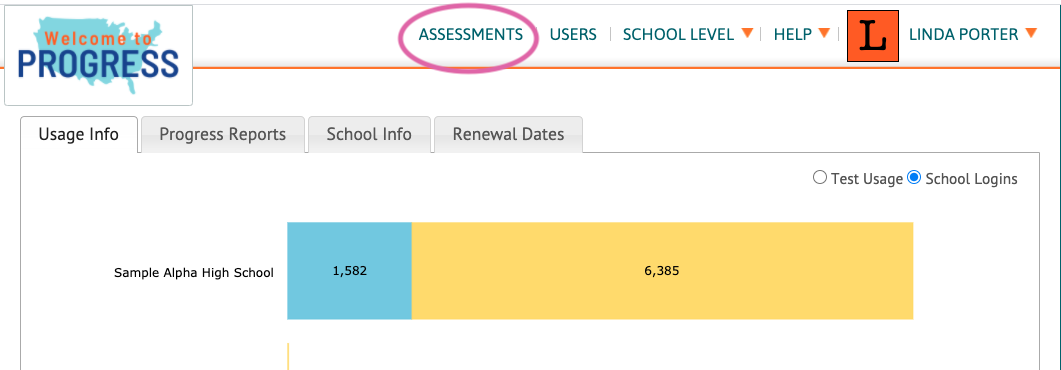The height and width of the screenshot is (370, 1061).
Task: Select the Test Usage radio button
Action: (819, 178)
